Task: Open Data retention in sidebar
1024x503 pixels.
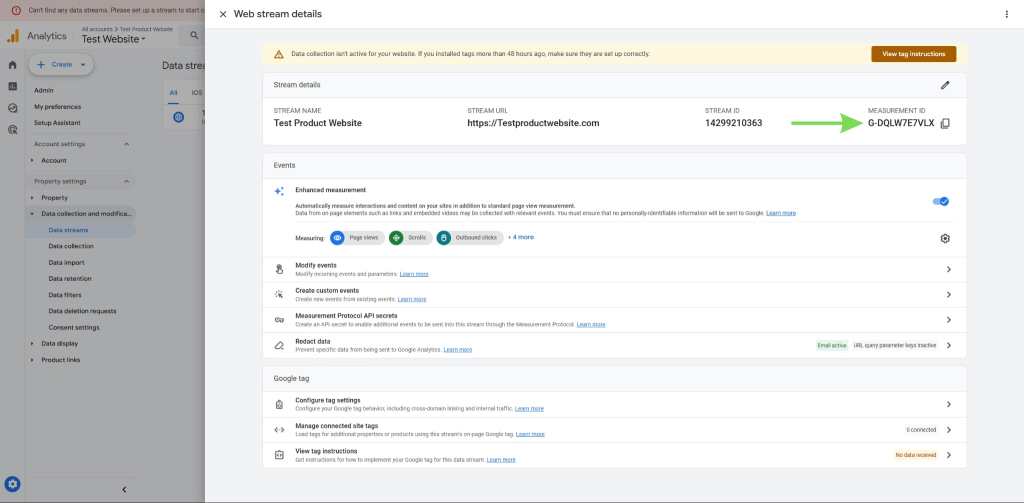Action: point(70,279)
